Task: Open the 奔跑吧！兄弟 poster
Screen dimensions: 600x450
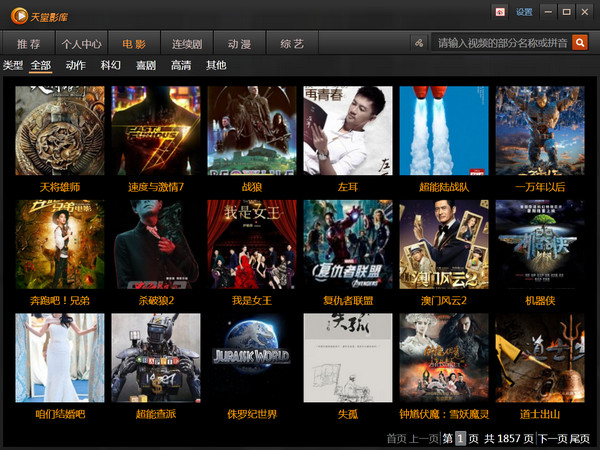Action: pos(60,244)
